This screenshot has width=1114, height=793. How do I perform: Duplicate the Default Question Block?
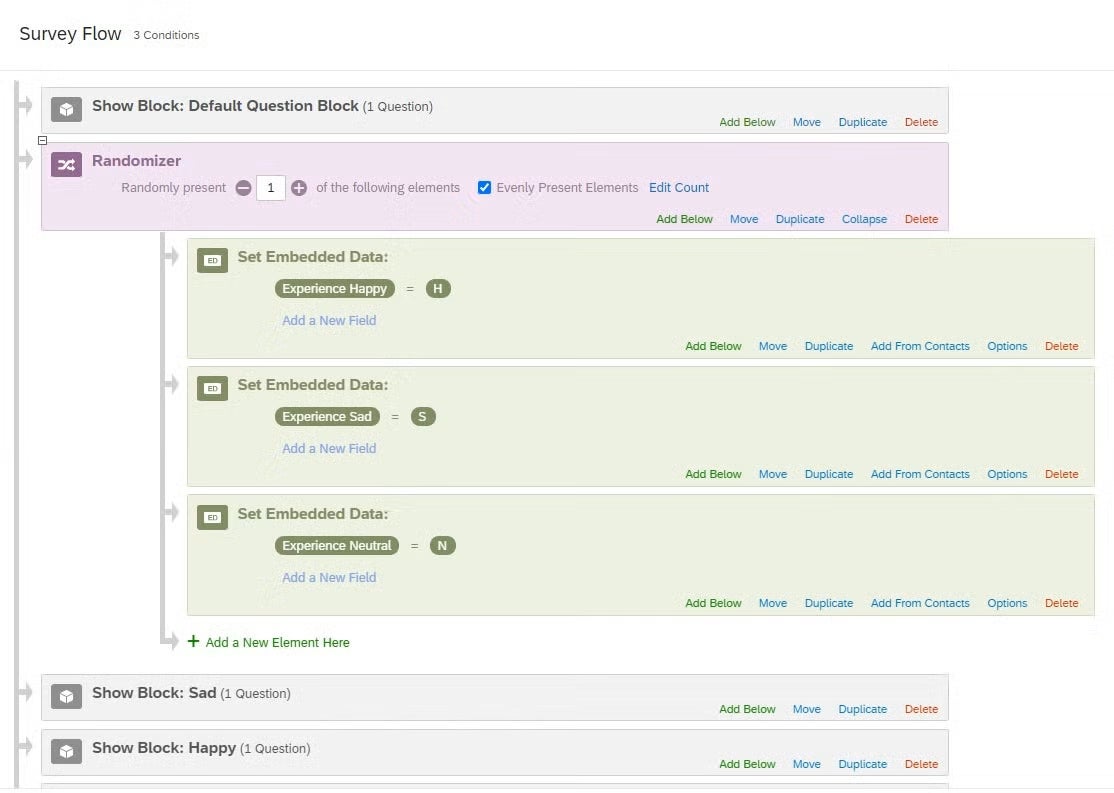(862, 122)
